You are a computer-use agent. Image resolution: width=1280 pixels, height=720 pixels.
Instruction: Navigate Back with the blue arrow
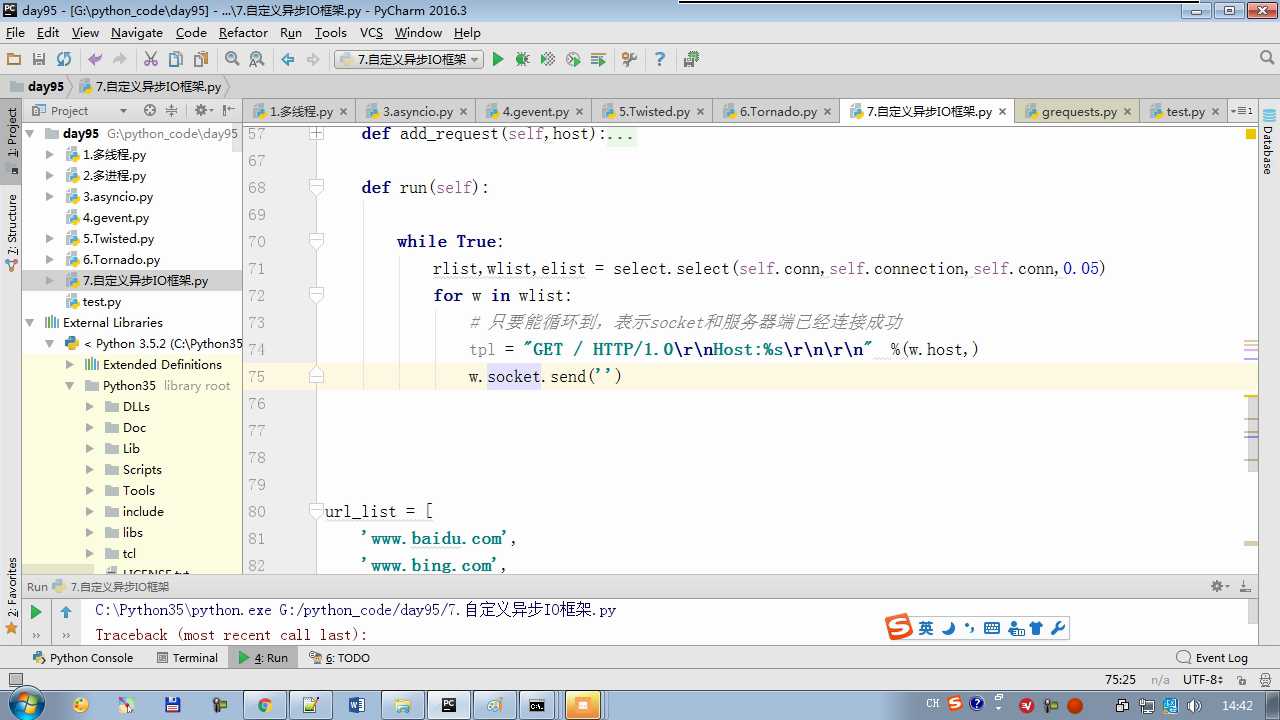288,60
